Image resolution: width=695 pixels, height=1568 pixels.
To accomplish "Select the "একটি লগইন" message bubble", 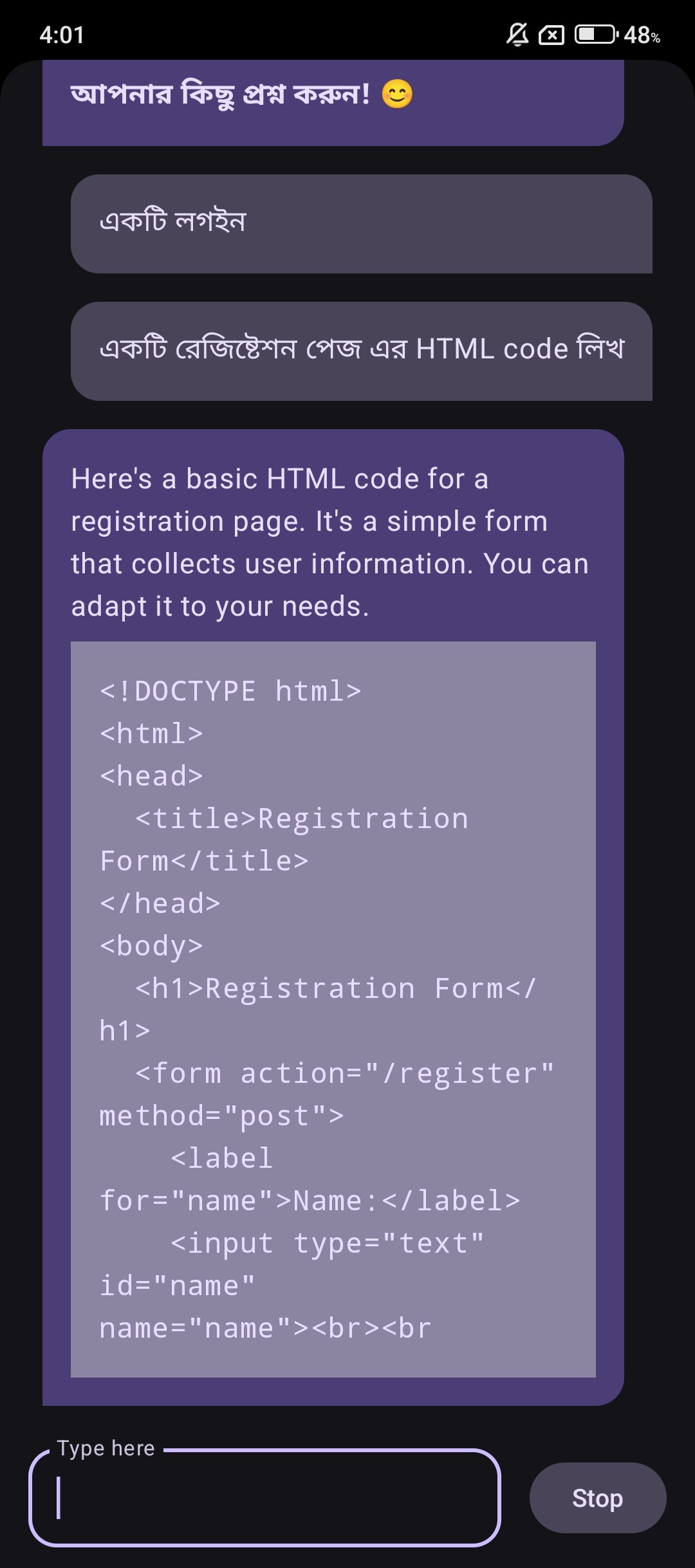I will pos(361,223).
